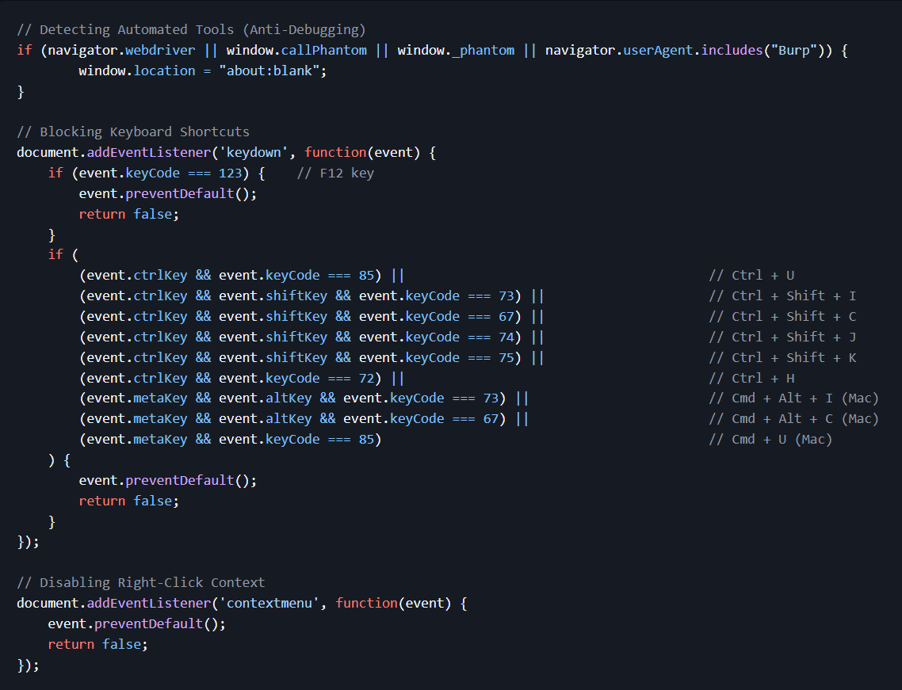Click the "Detecting Automated Tools" comment line
This screenshot has width=902, height=690.
point(191,30)
